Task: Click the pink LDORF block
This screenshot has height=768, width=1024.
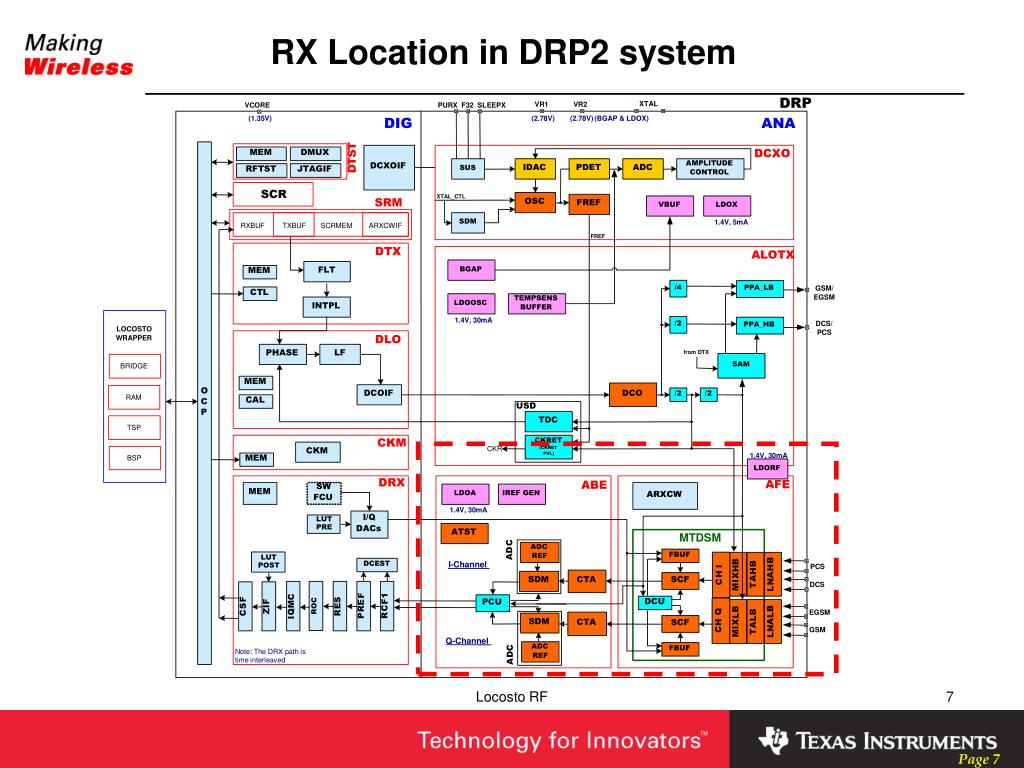Action: [767, 469]
